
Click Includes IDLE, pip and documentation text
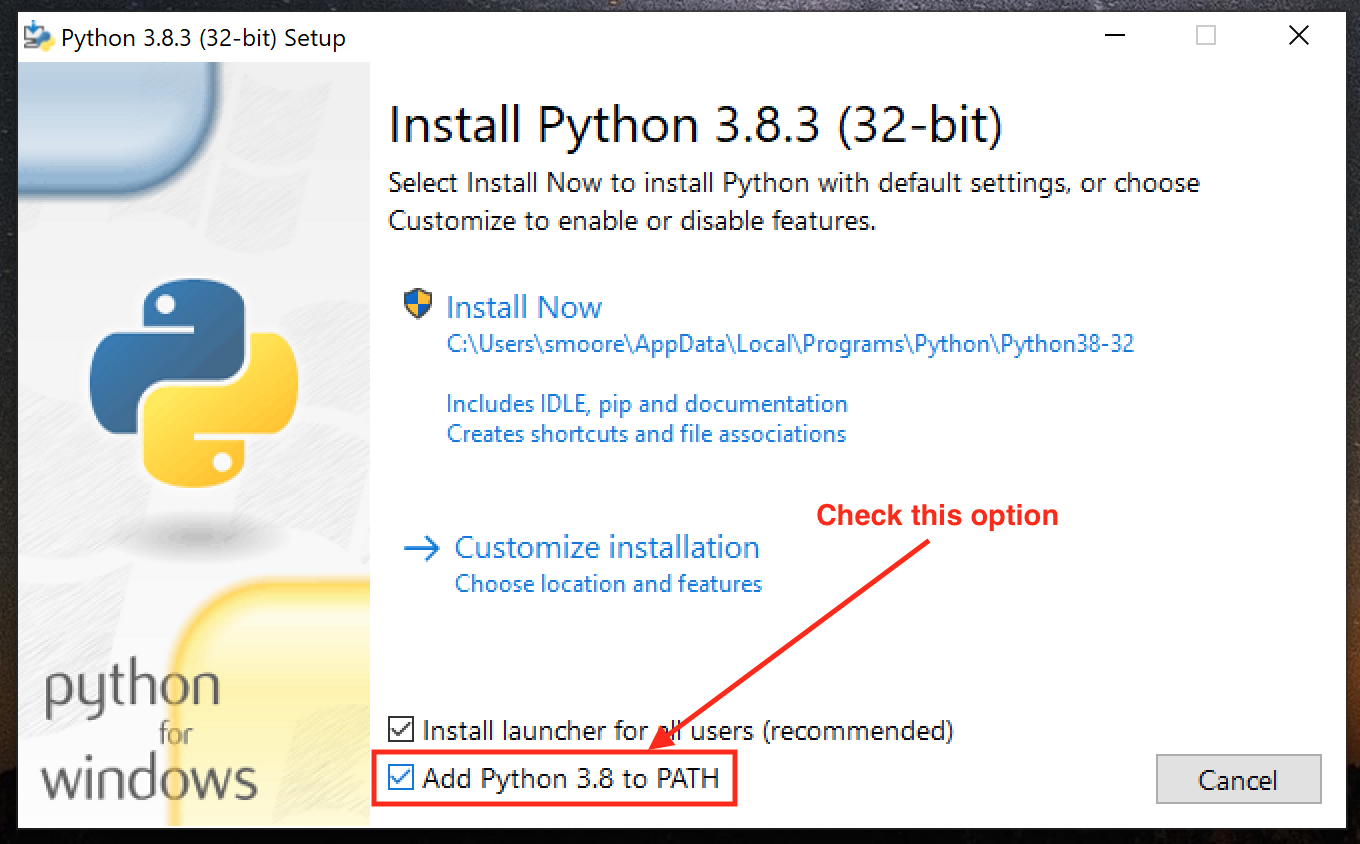click(x=646, y=404)
